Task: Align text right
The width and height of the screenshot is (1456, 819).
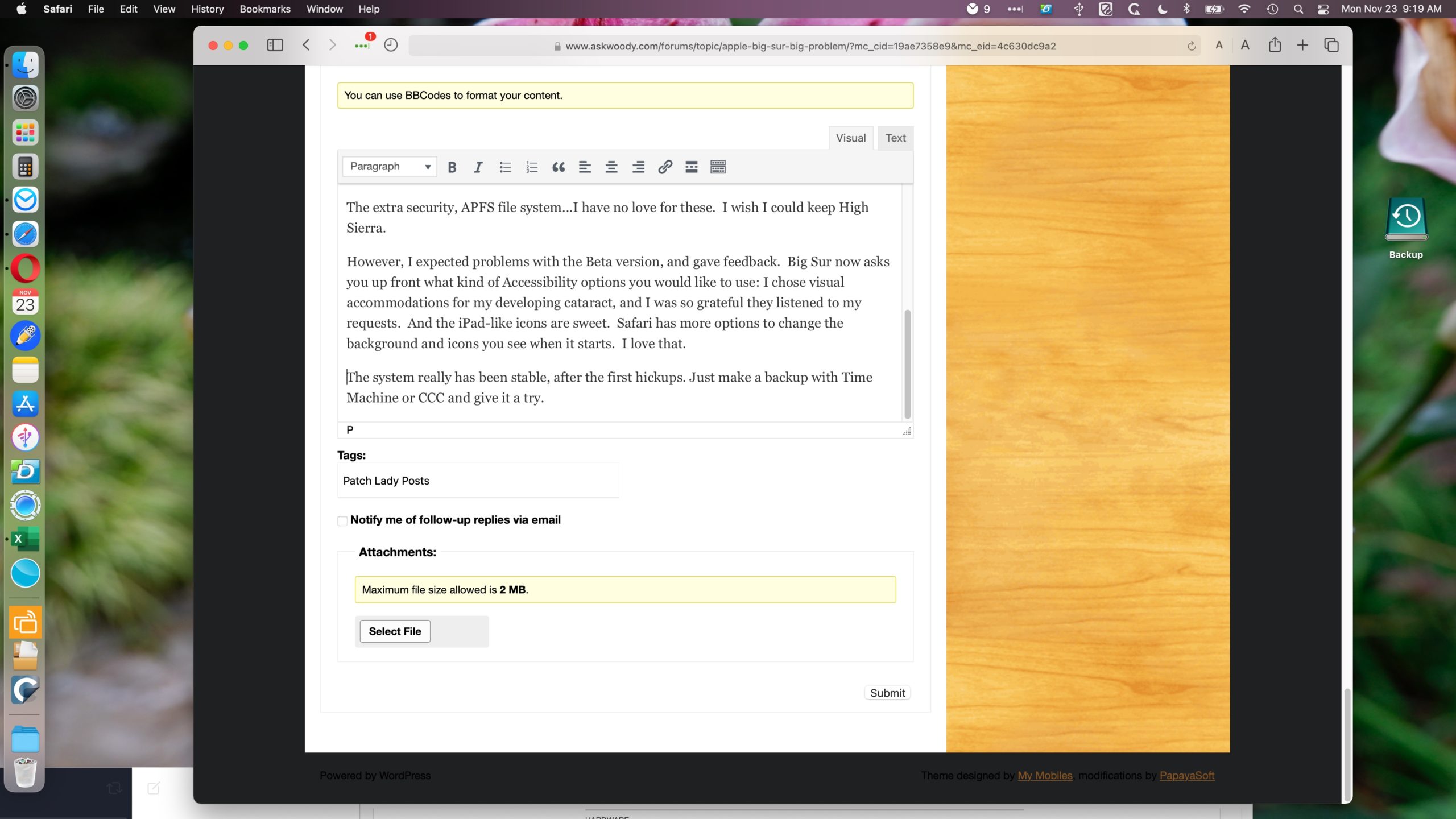Action: click(x=638, y=167)
